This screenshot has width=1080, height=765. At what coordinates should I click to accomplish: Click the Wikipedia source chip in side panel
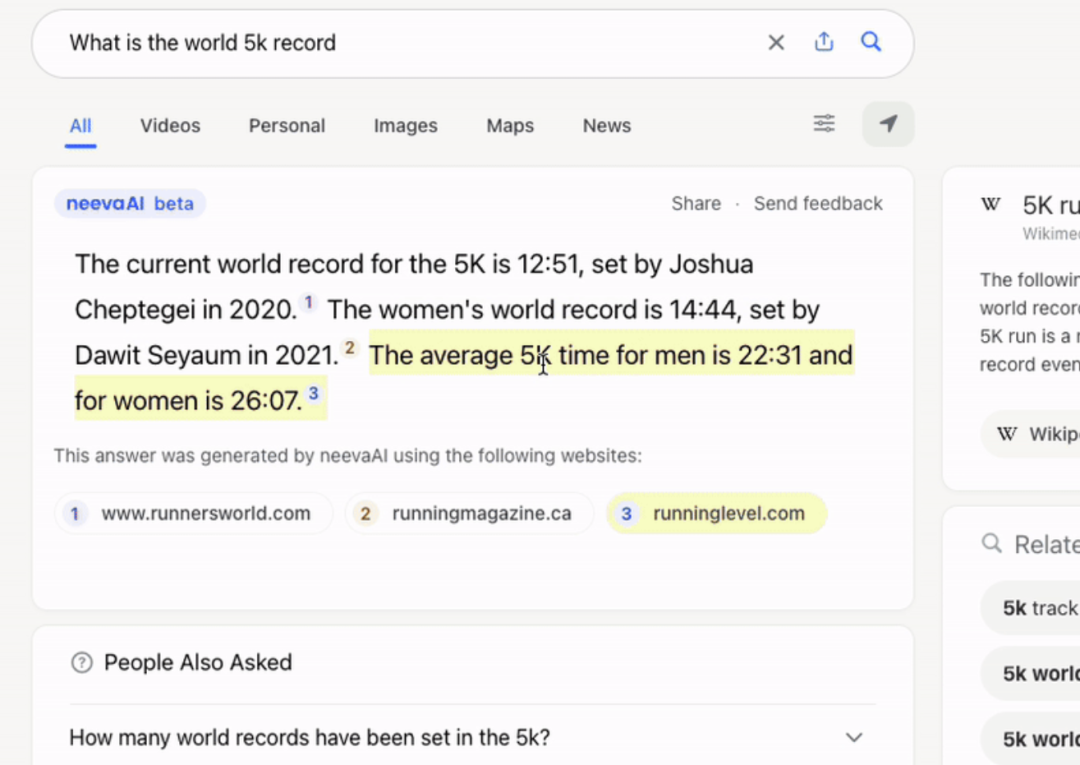[x=1030, y=434]
